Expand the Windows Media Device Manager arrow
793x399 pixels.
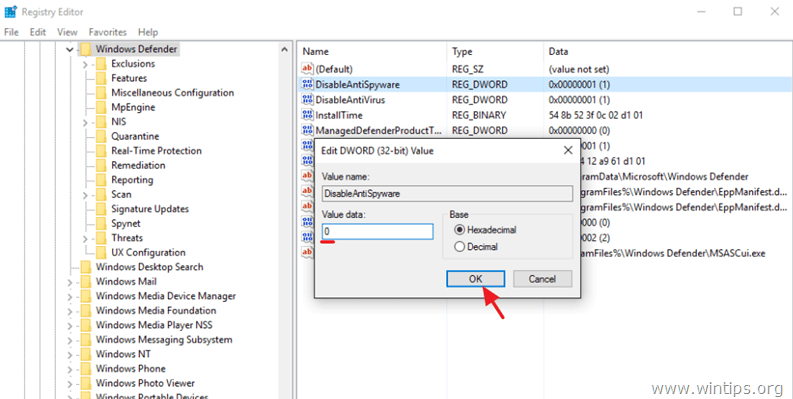point(70,297)
